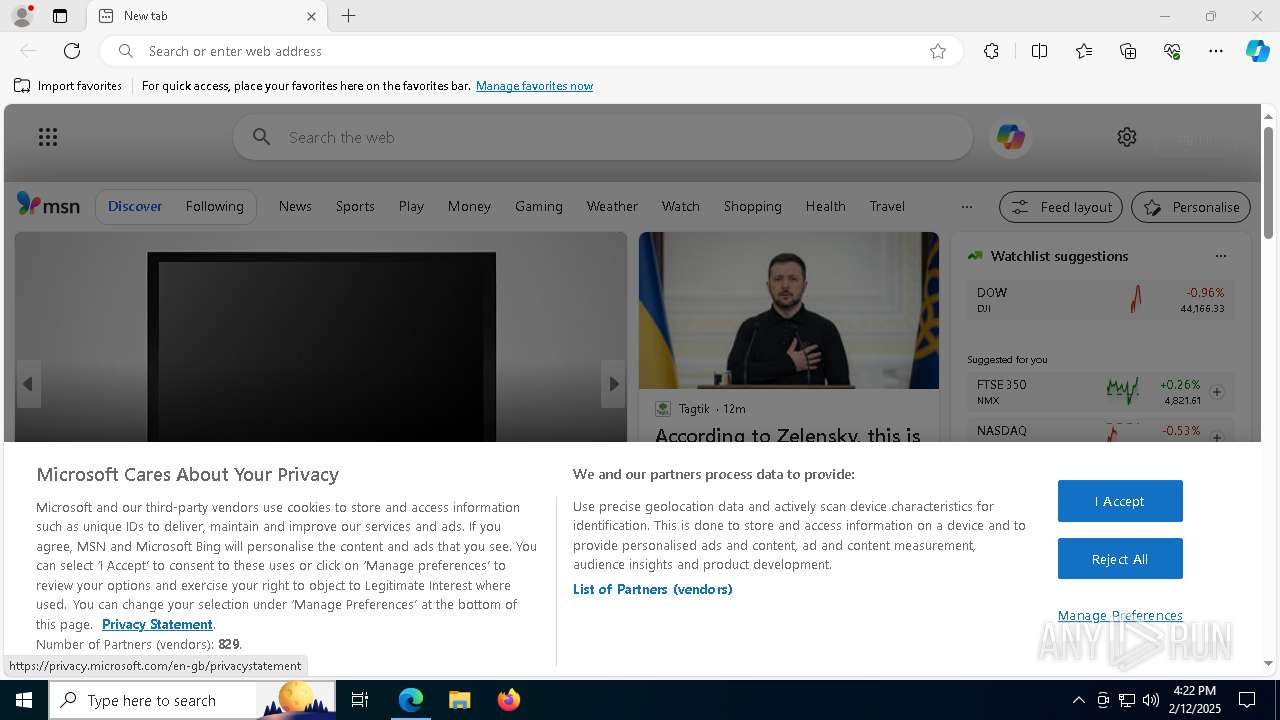Screen dimensions: 1280x720
Task: Open the Gaming menu item
Action: pos(538,206)
